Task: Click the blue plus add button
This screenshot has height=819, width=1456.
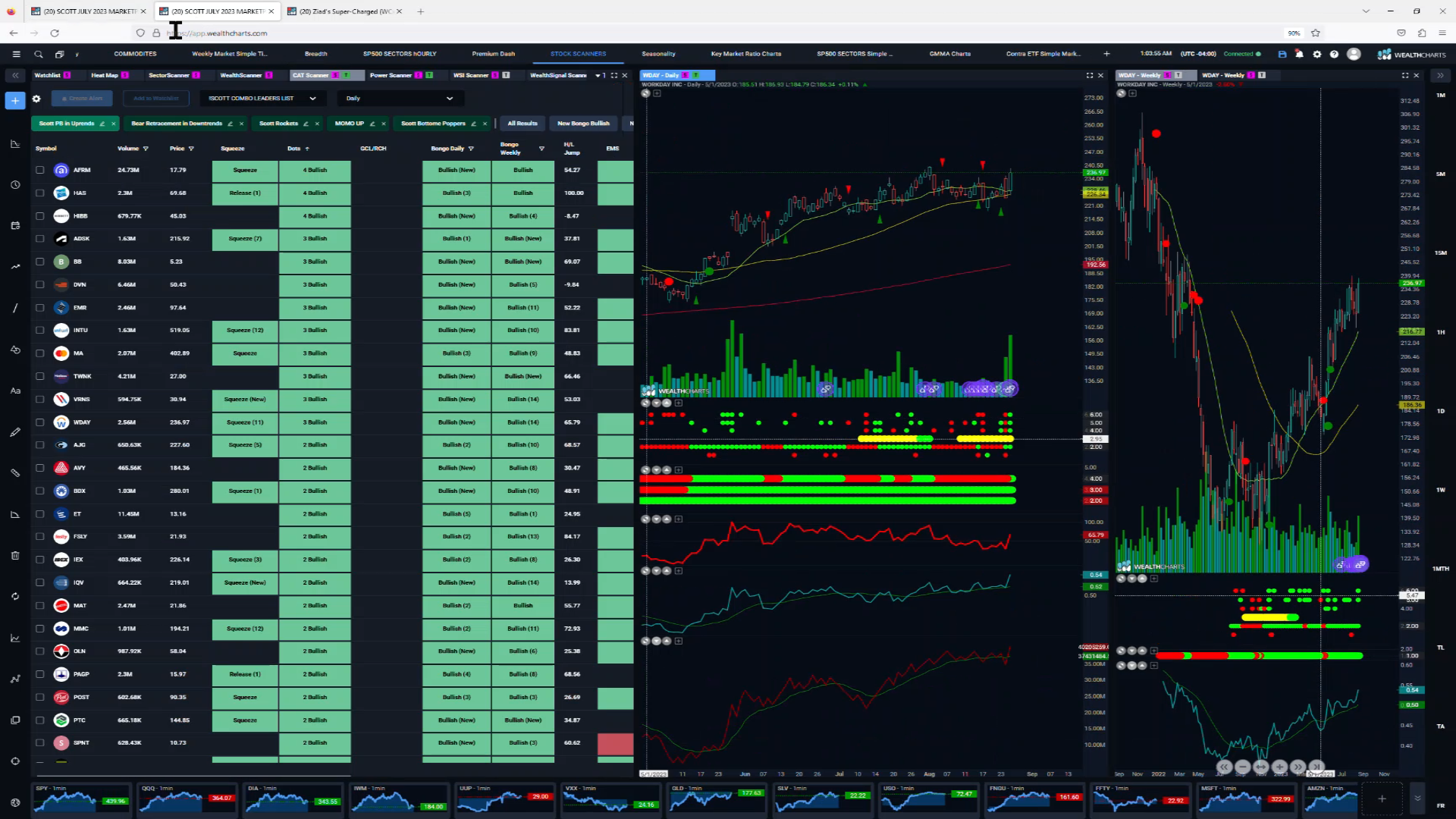Action: pyautogui.click(x=15, y=100)
